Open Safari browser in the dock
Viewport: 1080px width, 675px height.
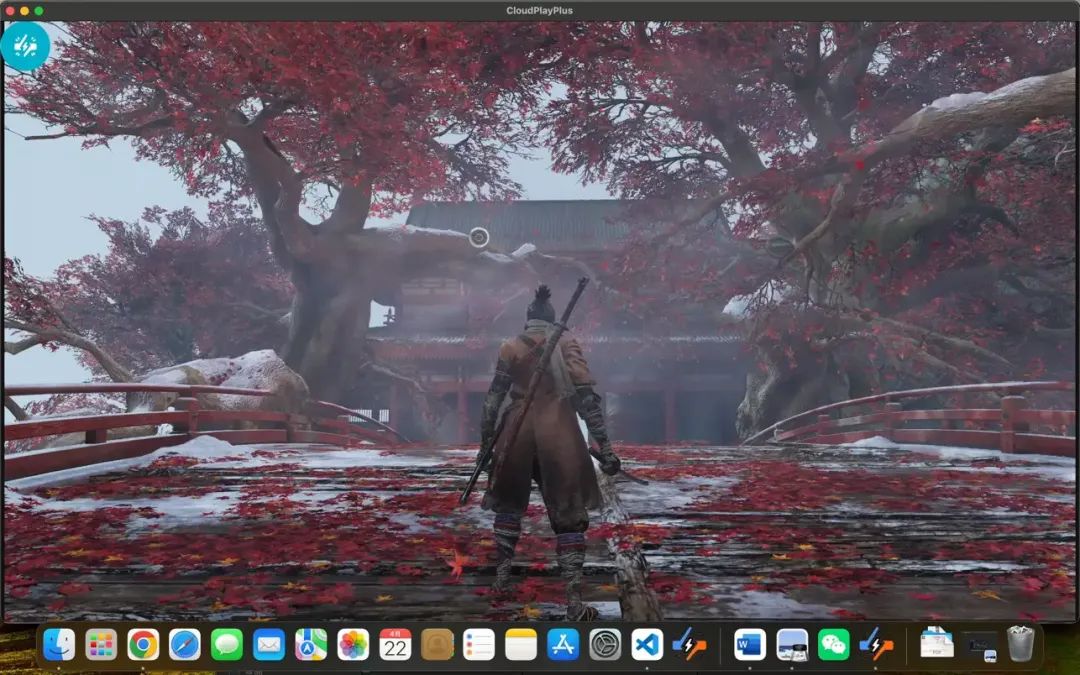pos(185,644)
